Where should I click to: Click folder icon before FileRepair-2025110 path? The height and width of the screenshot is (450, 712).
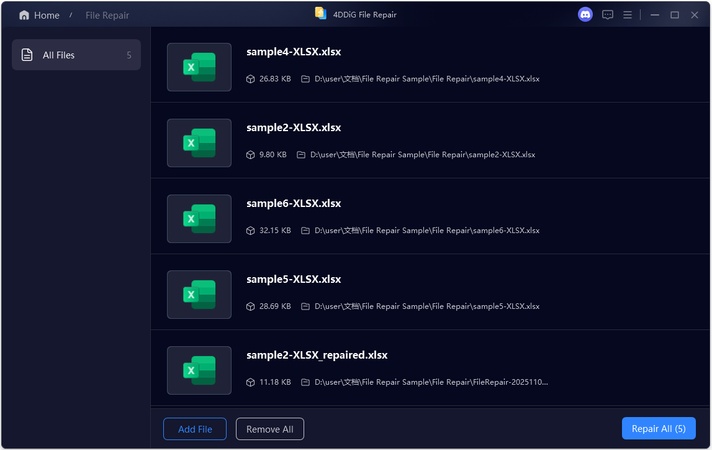click(x=306, y=382)
